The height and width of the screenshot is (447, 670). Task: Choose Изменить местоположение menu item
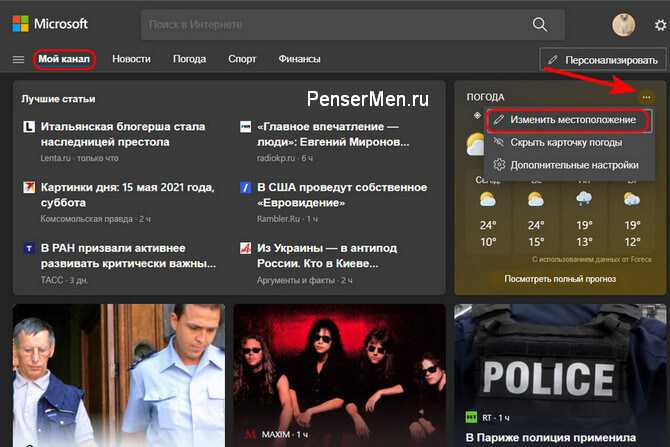point(569,120)
